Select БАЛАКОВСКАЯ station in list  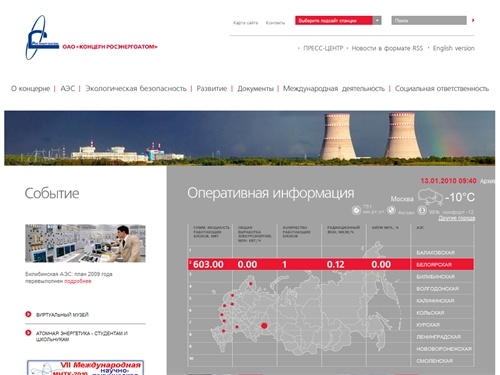click(435, 253)
